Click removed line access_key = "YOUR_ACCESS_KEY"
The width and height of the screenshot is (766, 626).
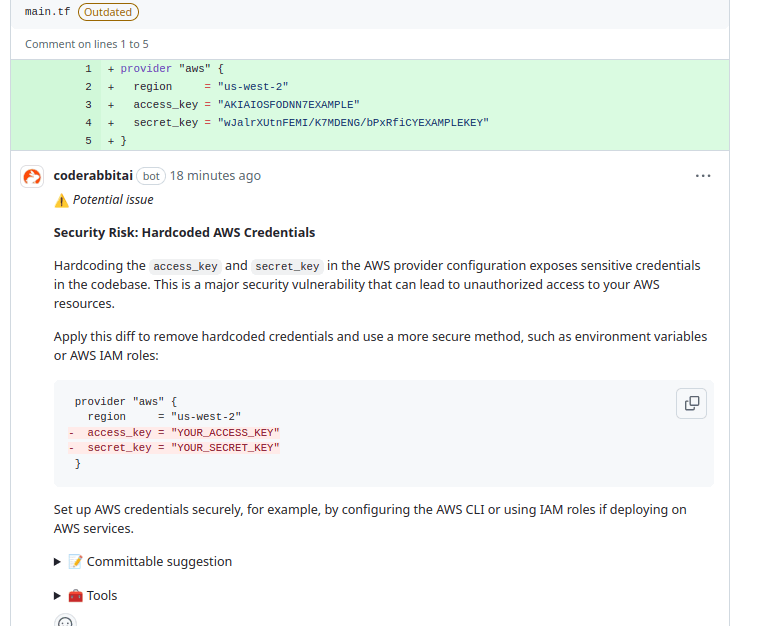pyautogui.click(x=174, y=432)
